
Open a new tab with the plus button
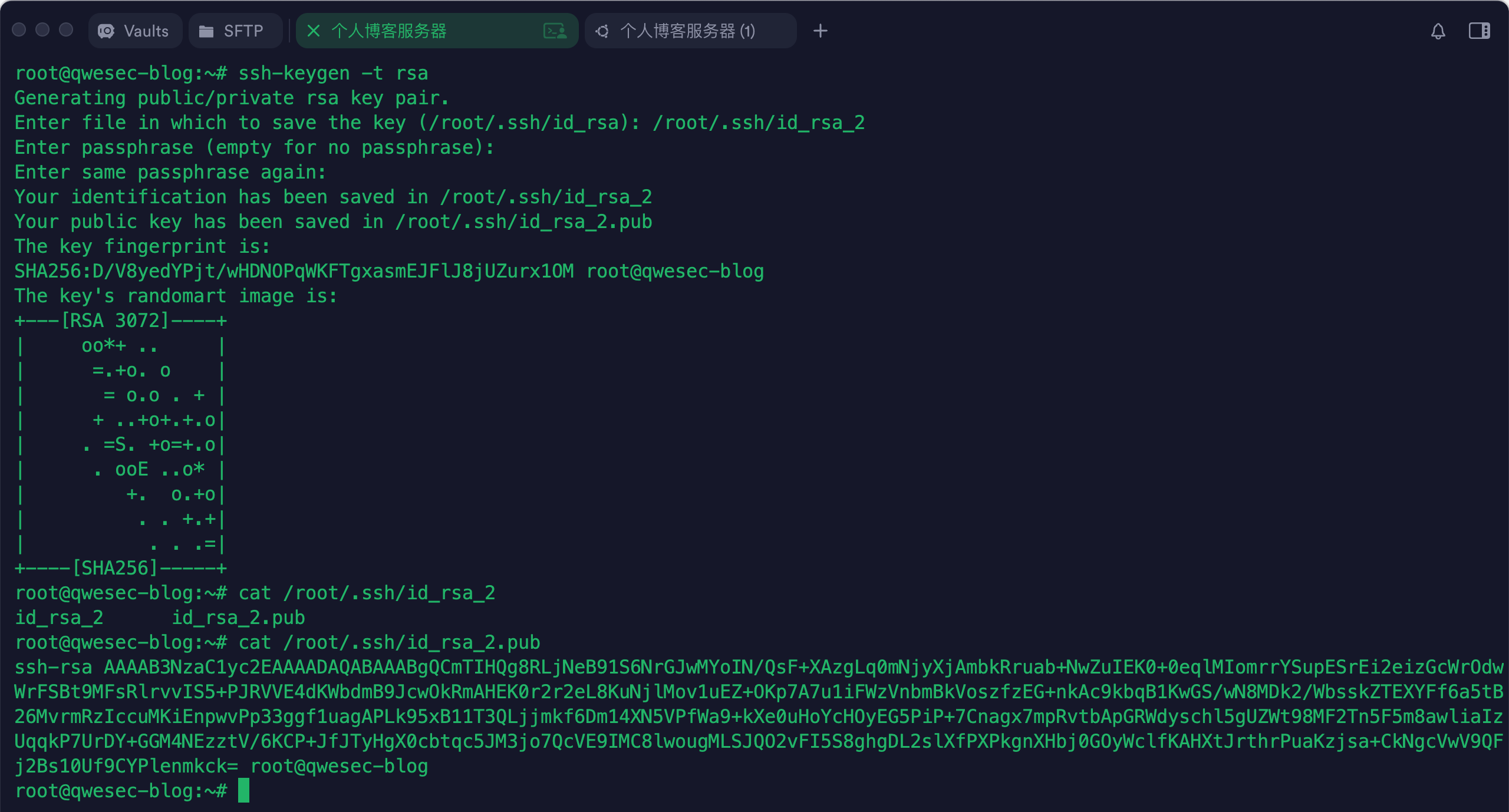(820, 31)
